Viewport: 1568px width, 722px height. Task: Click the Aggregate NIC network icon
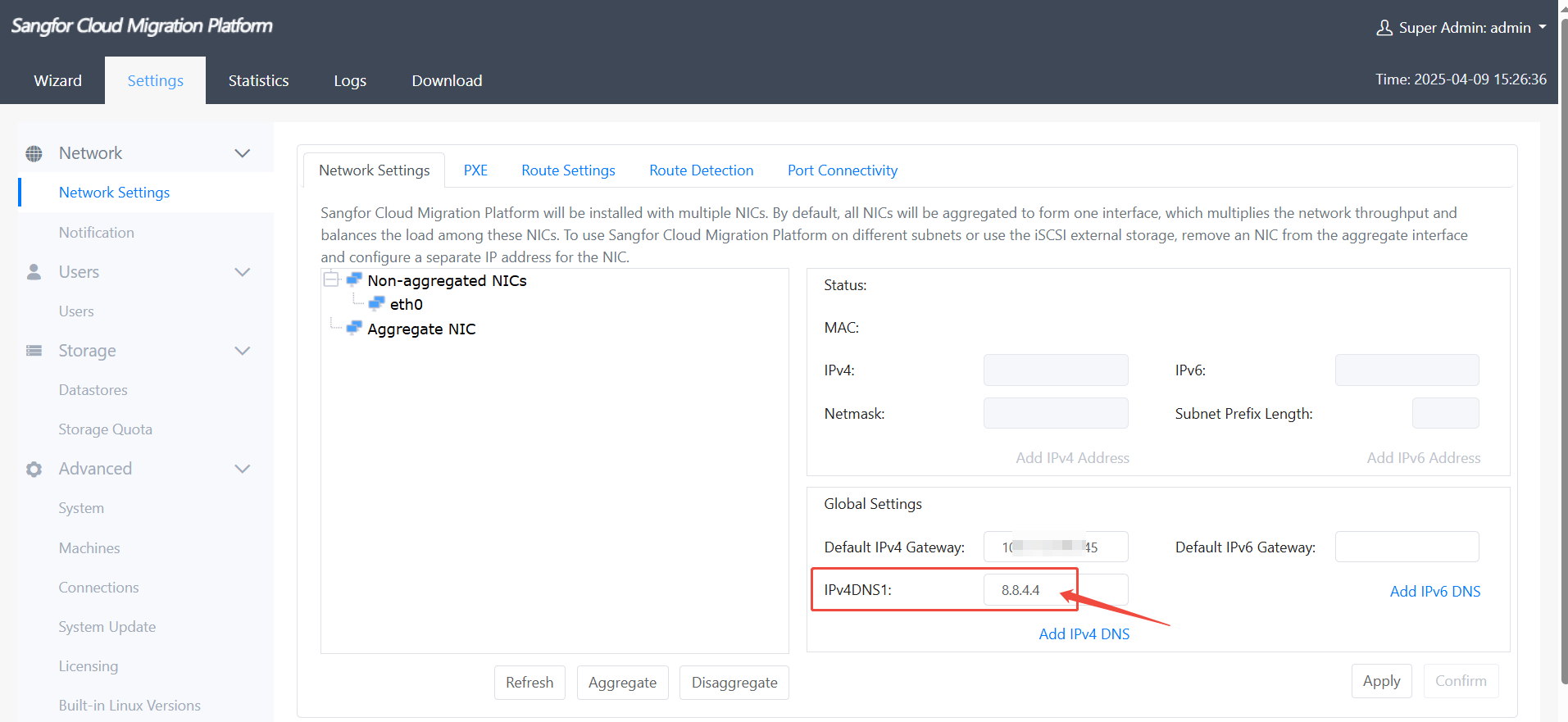[354, 328]
